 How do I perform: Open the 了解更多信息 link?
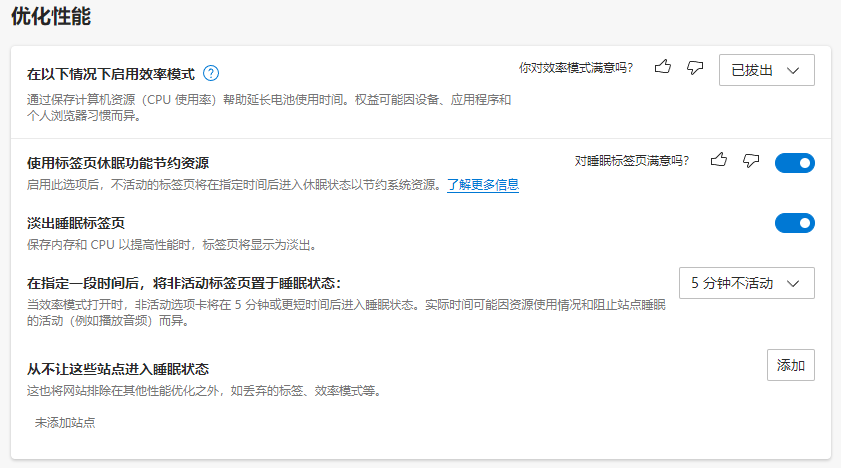point(482,185)
